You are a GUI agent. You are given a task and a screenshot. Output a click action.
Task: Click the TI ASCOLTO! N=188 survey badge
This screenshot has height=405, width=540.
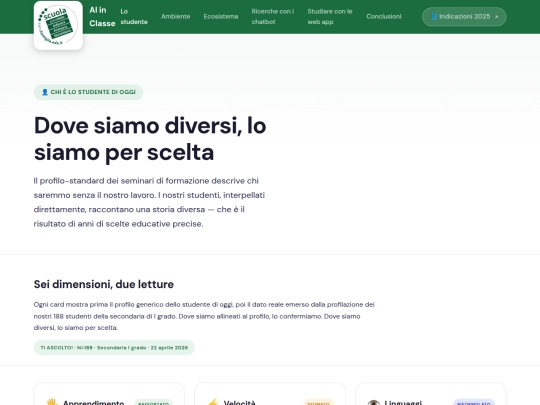coord(114,347)
